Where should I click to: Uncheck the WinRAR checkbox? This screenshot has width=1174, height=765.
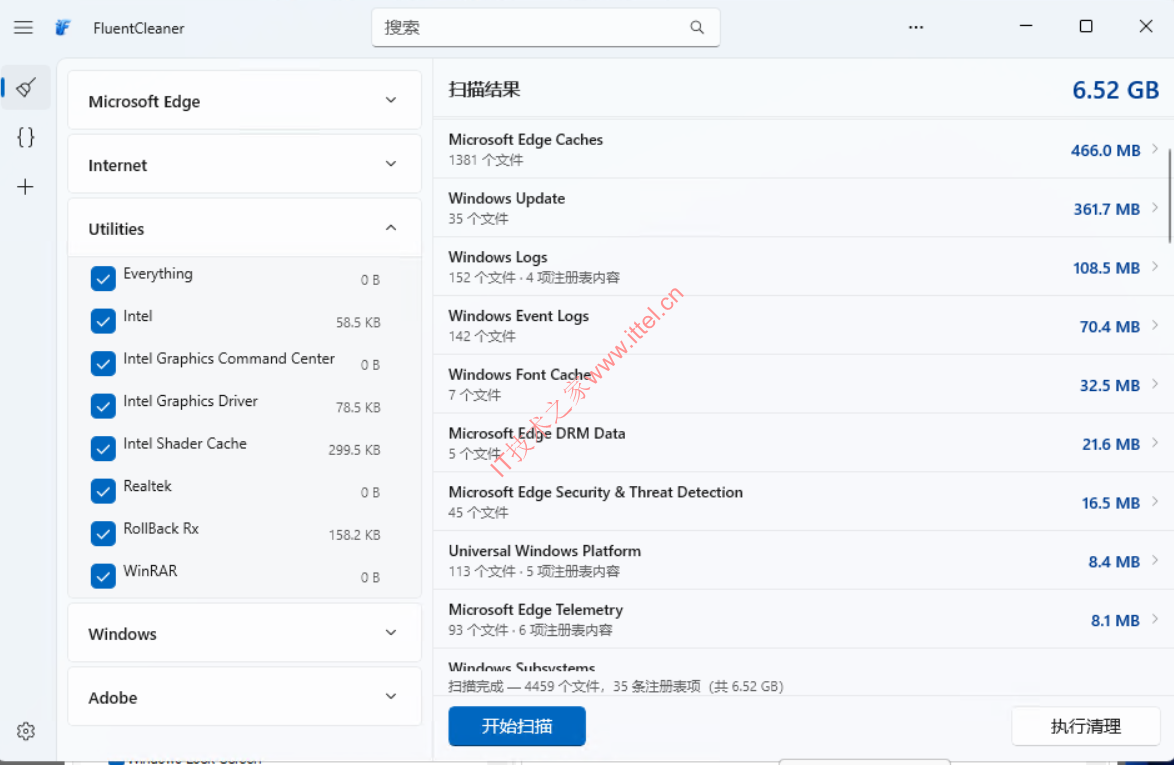pos(103,576)
